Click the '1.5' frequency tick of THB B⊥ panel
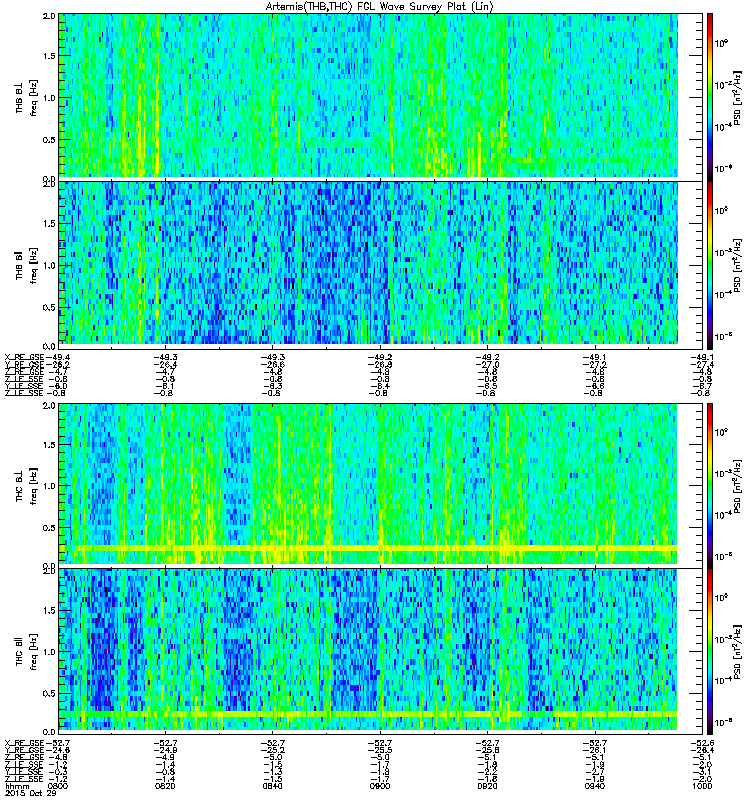 click(49, 56)
